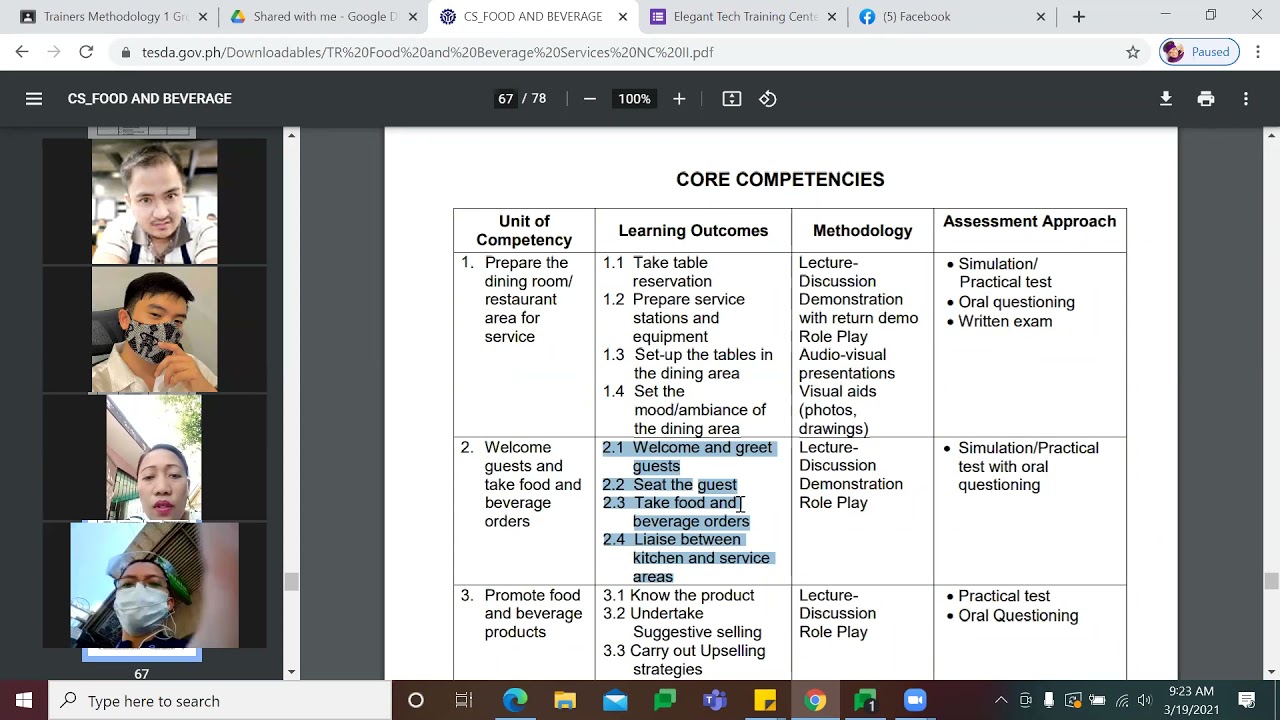Viewport: 1280px width, 720px height.
Task: Close the CS_FOOD AND BEVERAGE tab
Action: [x=623, y=17]
